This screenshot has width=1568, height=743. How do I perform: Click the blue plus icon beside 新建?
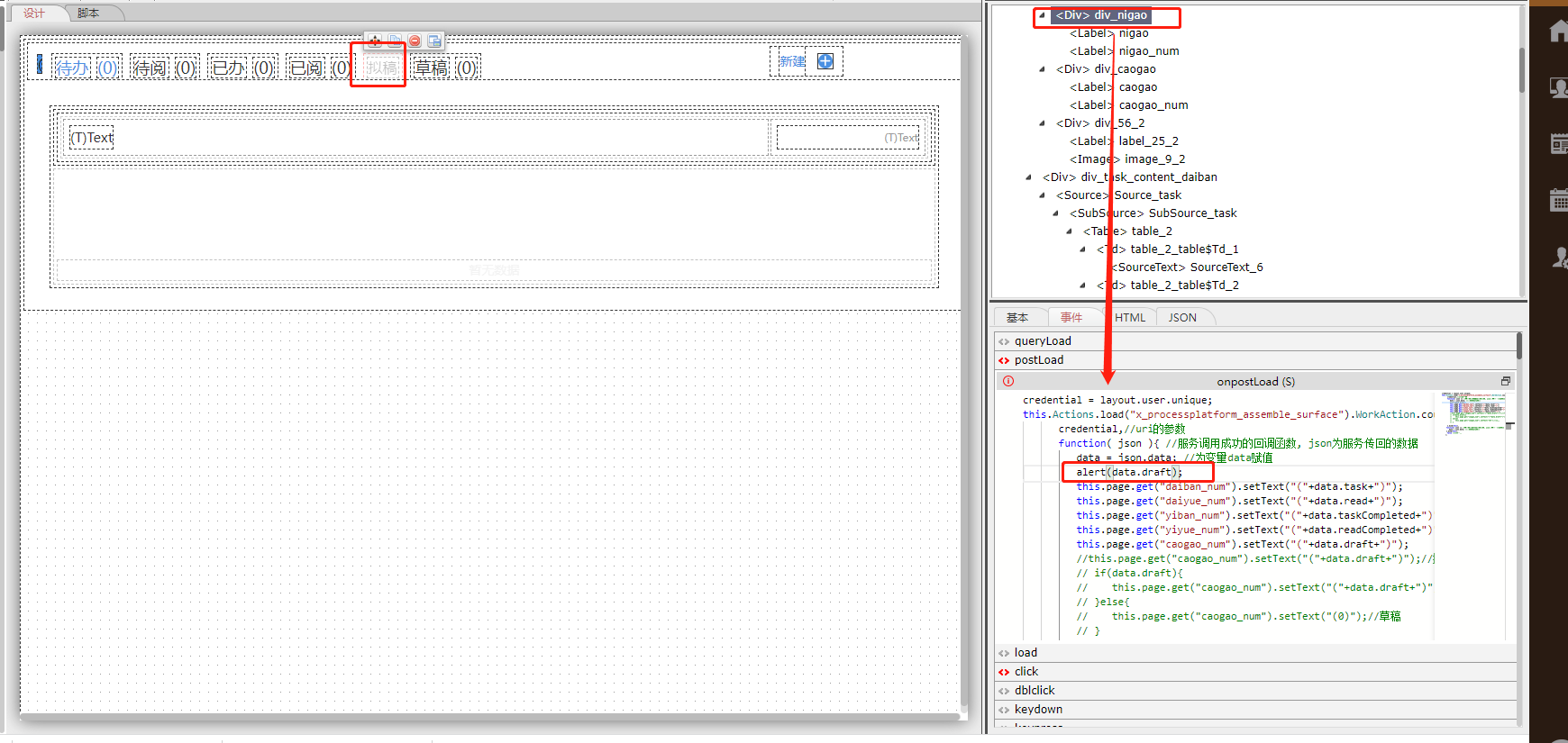[825, 61]
